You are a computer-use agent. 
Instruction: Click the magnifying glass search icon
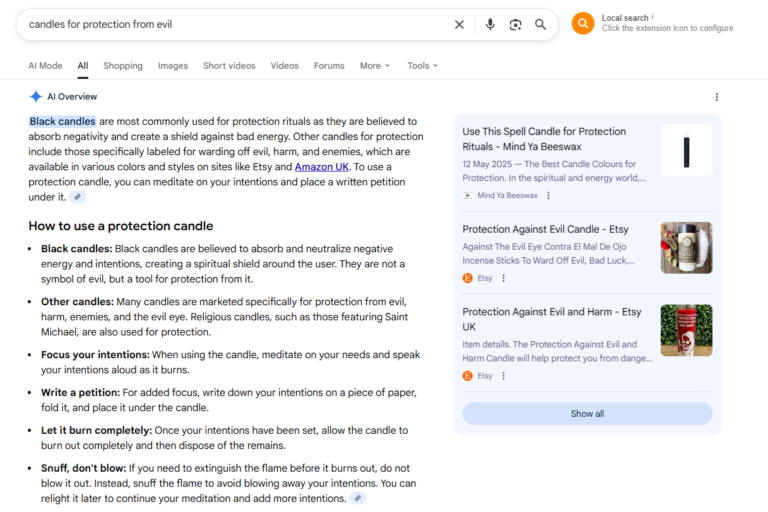pyautogui.click(x=540, y=24)
